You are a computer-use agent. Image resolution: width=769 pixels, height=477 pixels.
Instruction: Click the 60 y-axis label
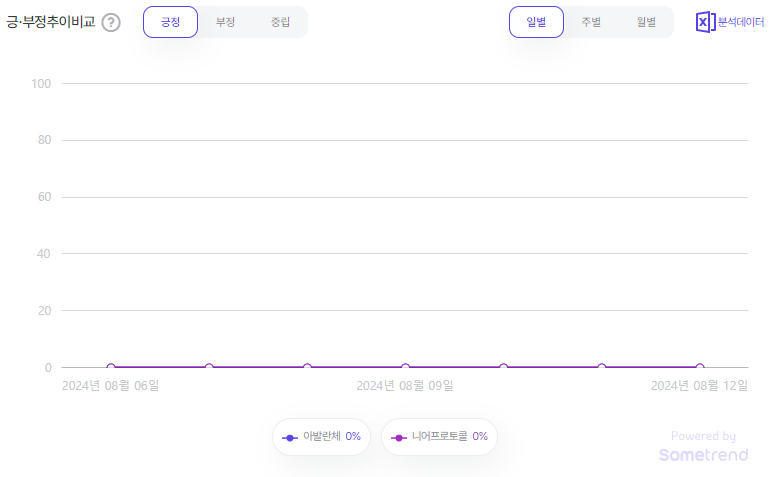(x=45, y=197)
